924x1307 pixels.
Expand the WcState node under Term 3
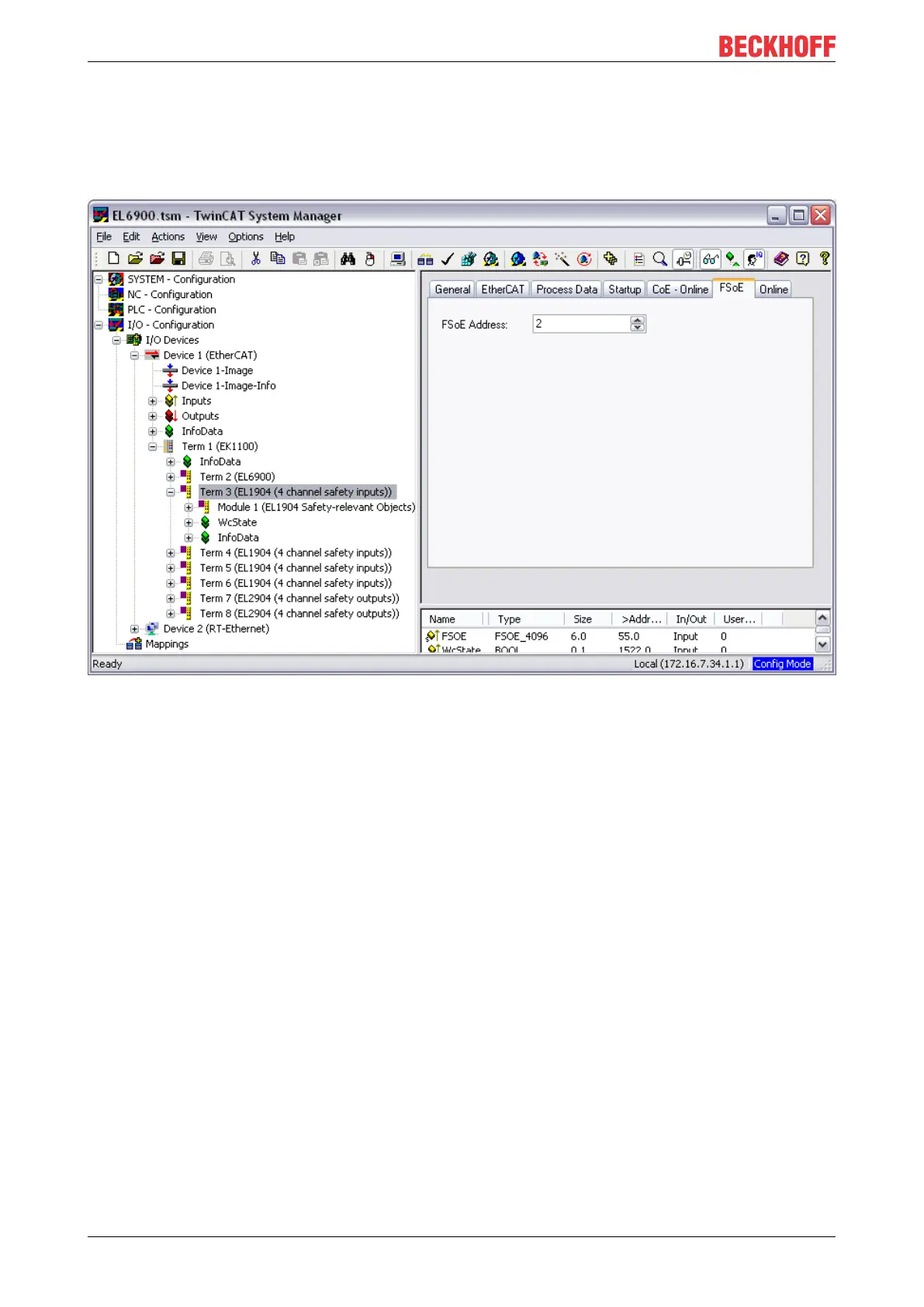coord(189,522)
